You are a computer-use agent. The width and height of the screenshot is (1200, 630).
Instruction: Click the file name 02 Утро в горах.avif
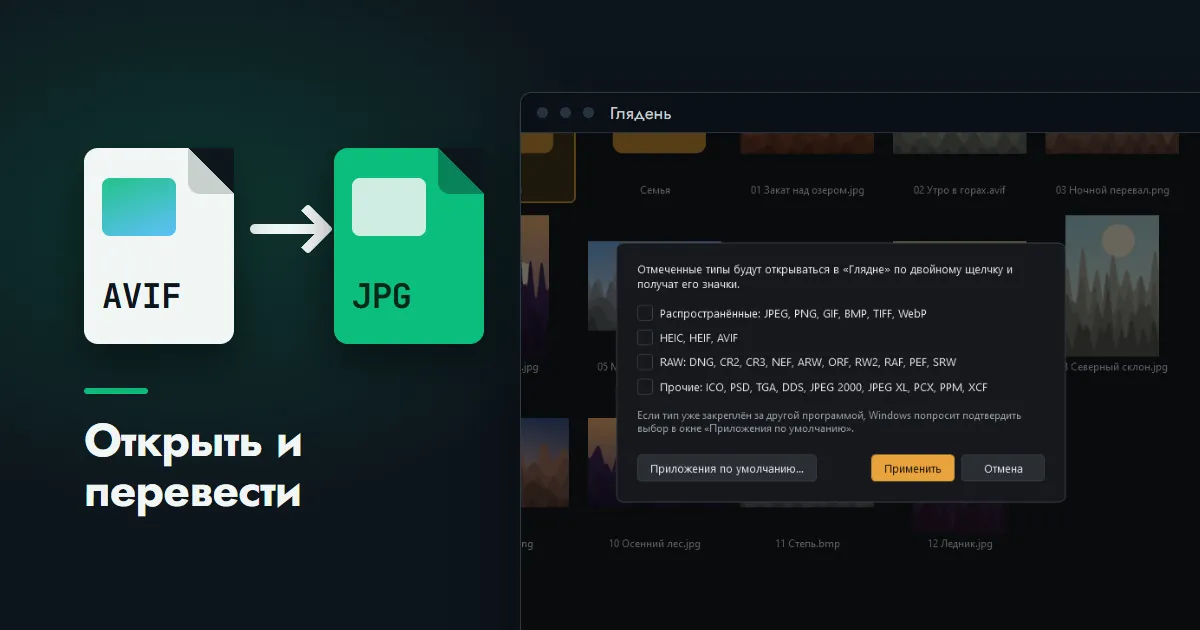[960, 190]
